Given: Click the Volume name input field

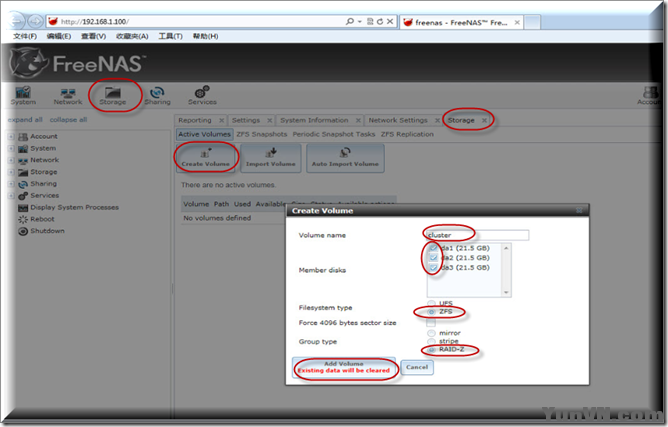Looking at the screenshot, I should (478, 235).
